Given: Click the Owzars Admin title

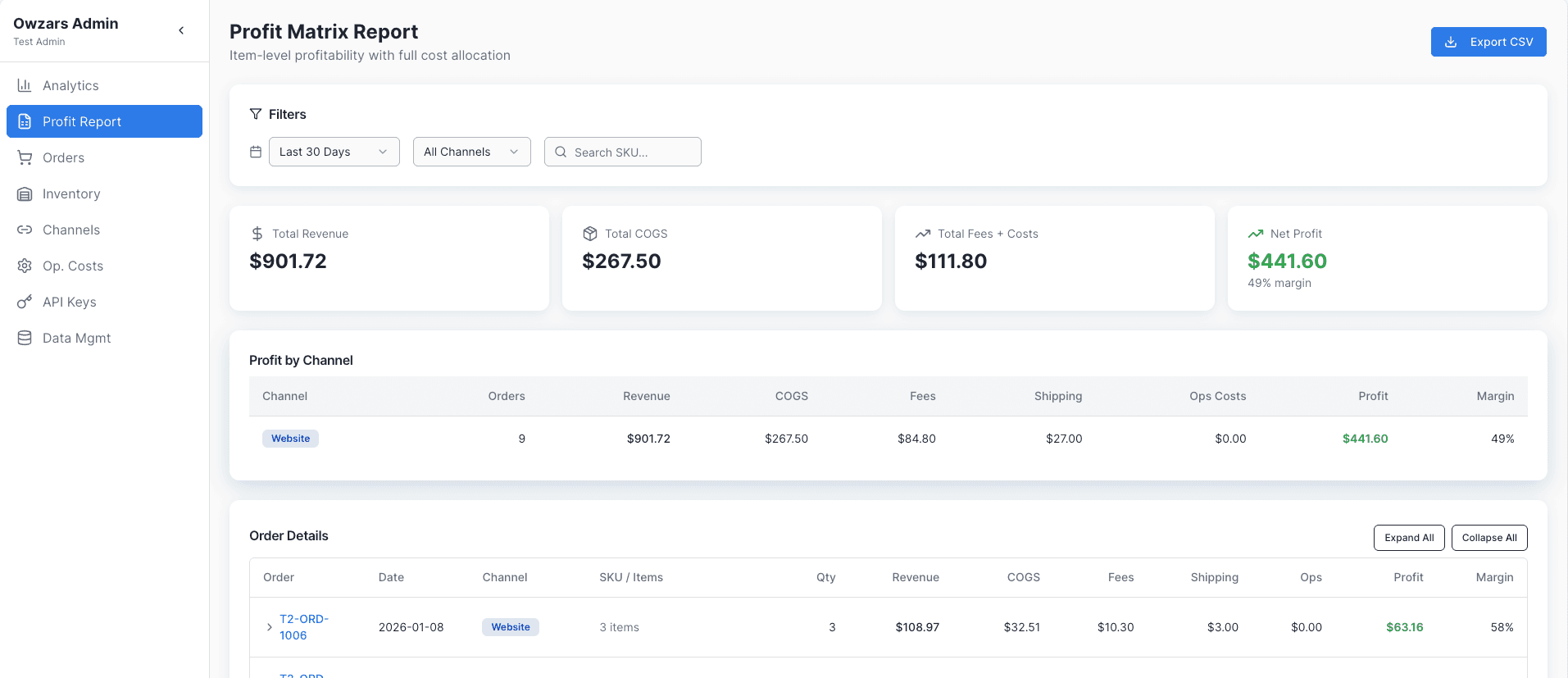Looking at the screenshot, I should click(x=66, y=23).
